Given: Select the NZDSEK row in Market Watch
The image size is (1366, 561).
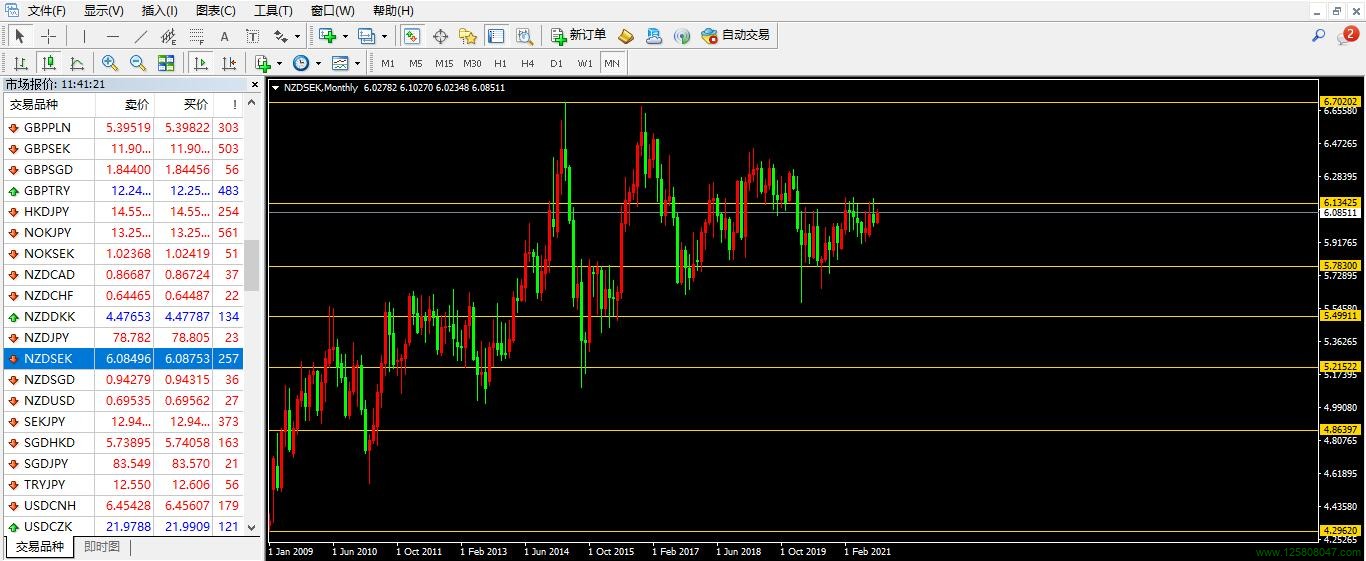Looking at the screenshot, I should (123, 358).
